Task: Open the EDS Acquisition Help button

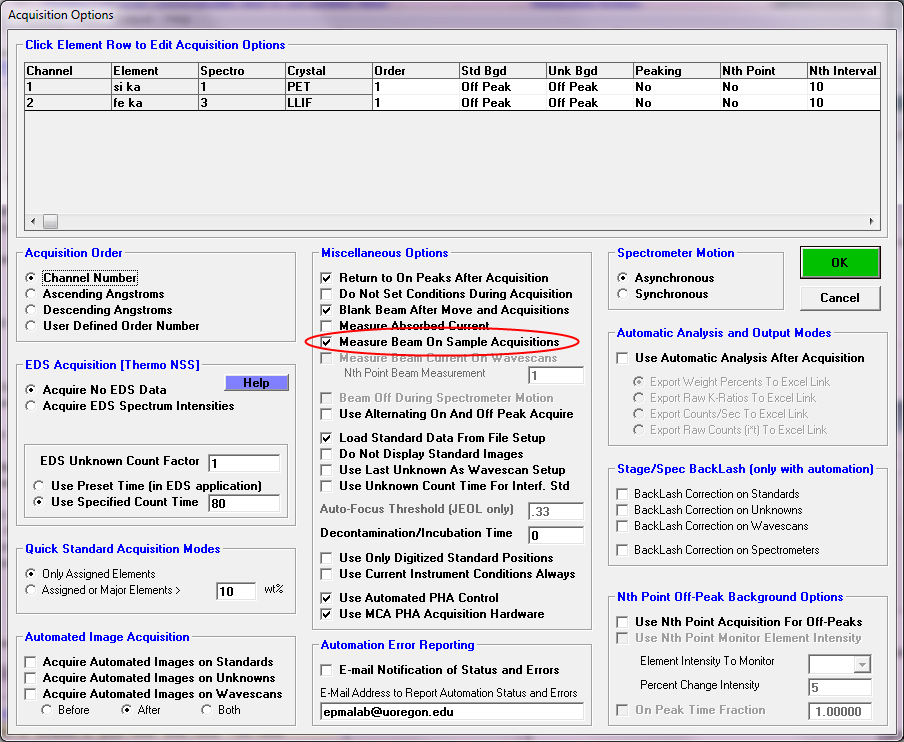Action: 256,383
